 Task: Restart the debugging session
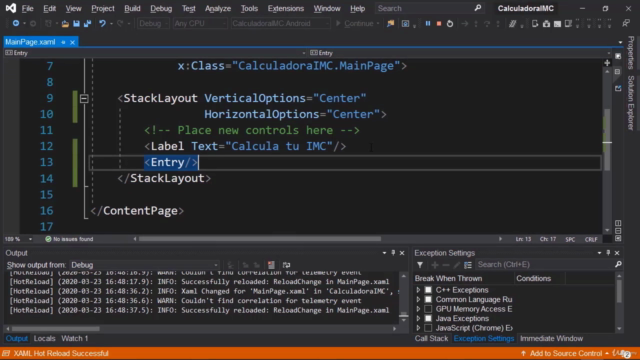click(x=450, y=24)
